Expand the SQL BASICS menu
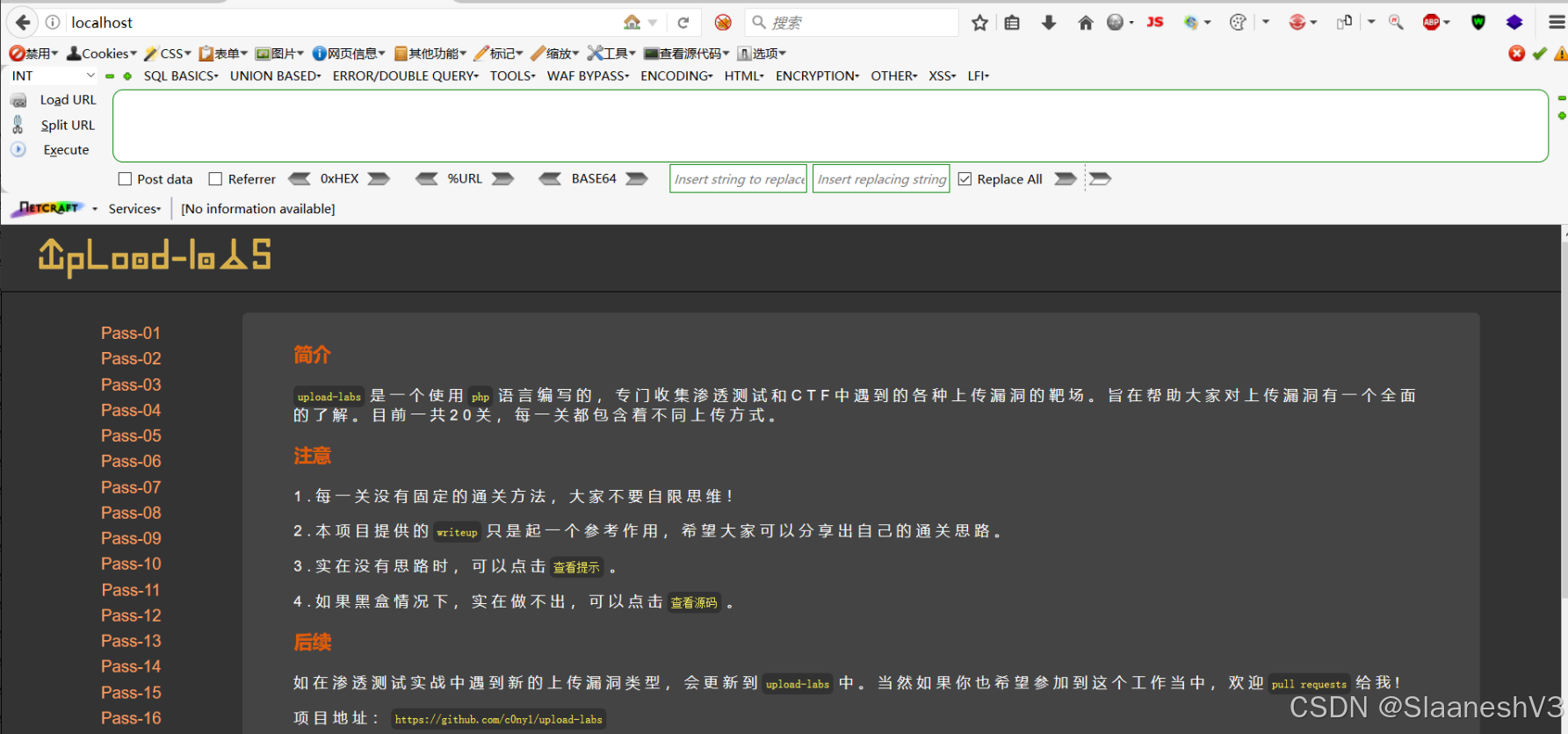 pos(181,76)
